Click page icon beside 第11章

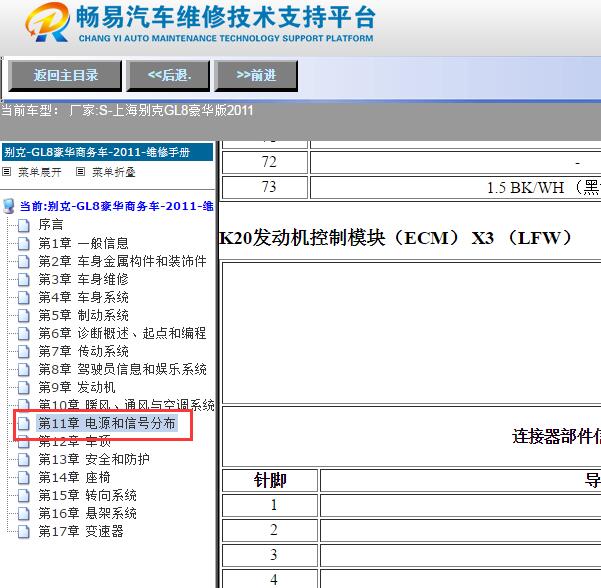[24, 424]
